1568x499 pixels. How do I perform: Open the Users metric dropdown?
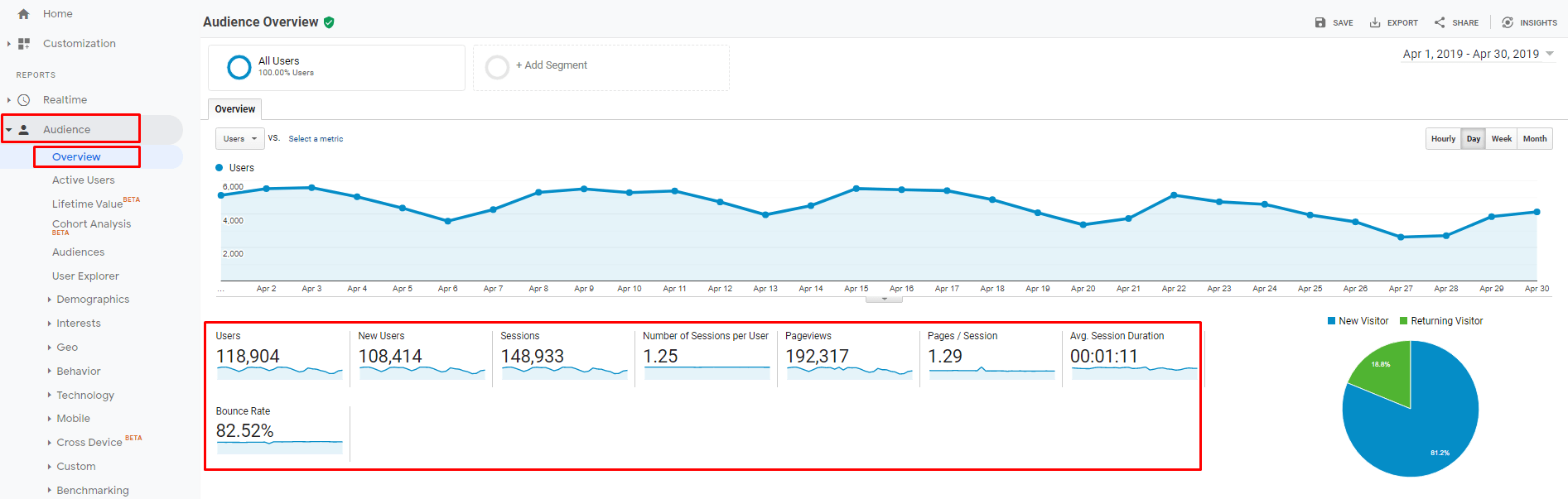[239, 139]
